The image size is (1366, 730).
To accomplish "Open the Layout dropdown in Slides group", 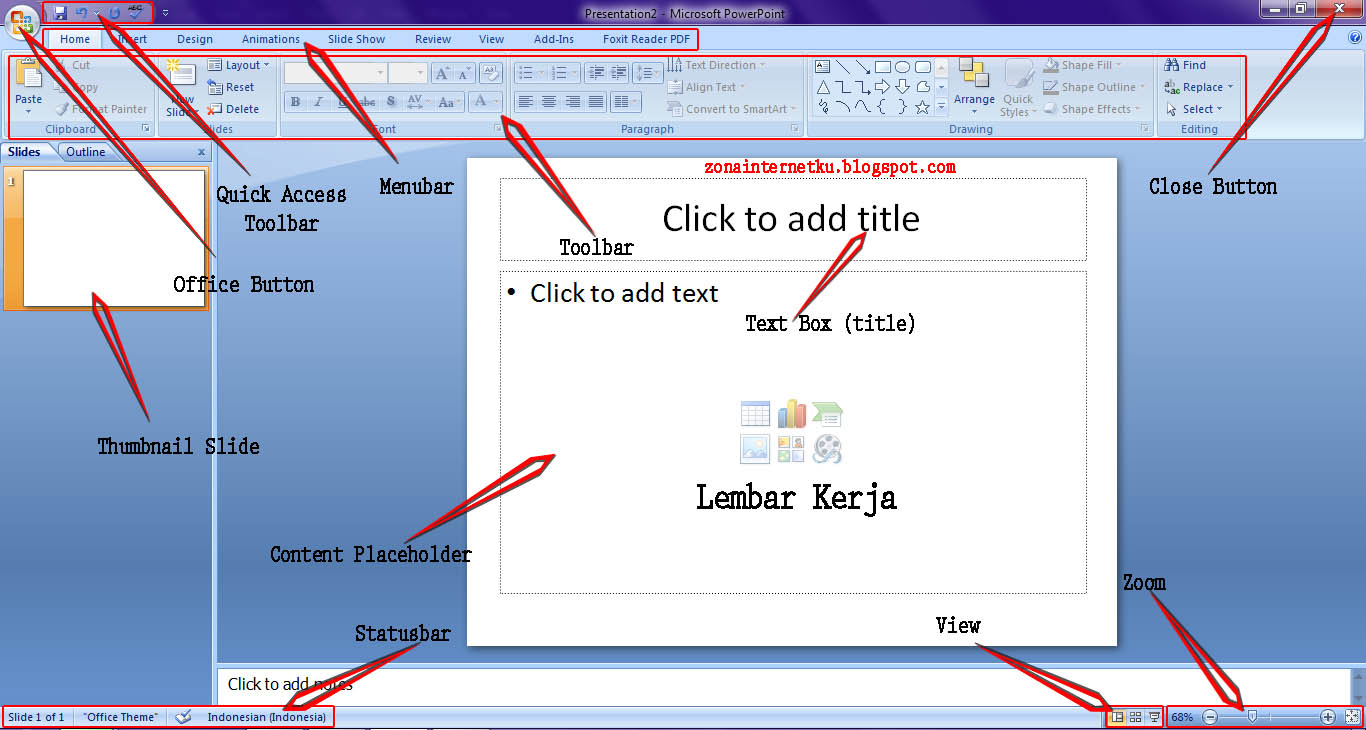I will pyautogui.click(x=239, y=64).
